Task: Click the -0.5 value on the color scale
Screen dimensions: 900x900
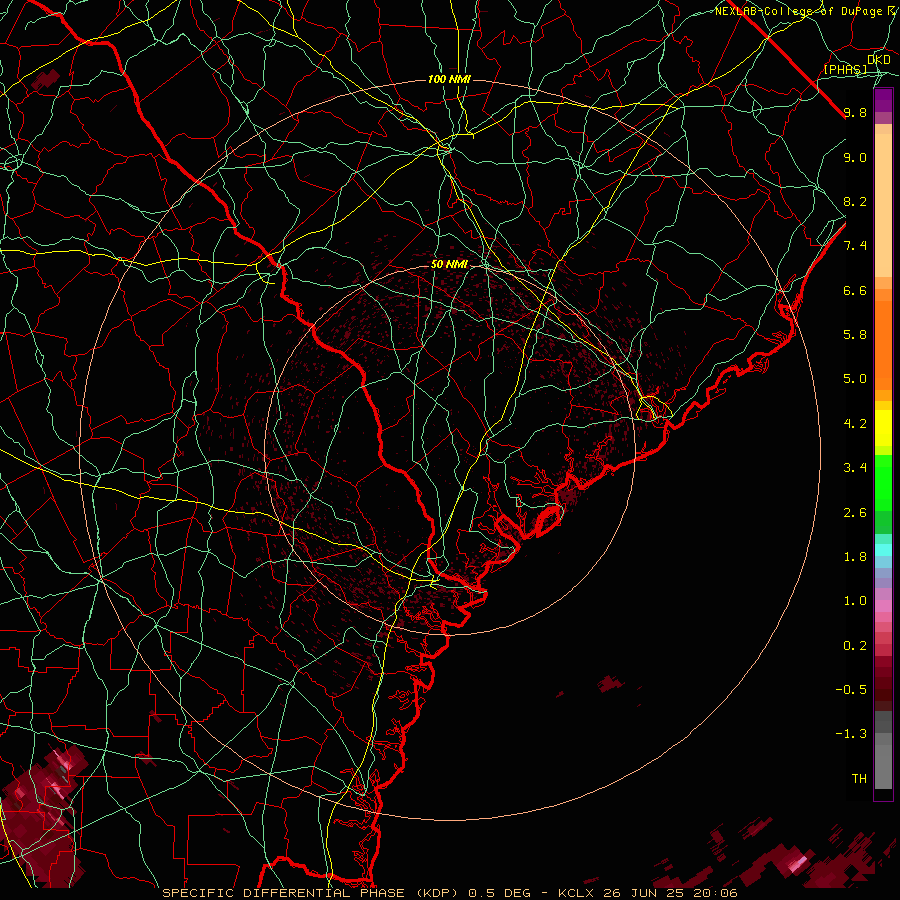Action: click(x=851, y=689)
